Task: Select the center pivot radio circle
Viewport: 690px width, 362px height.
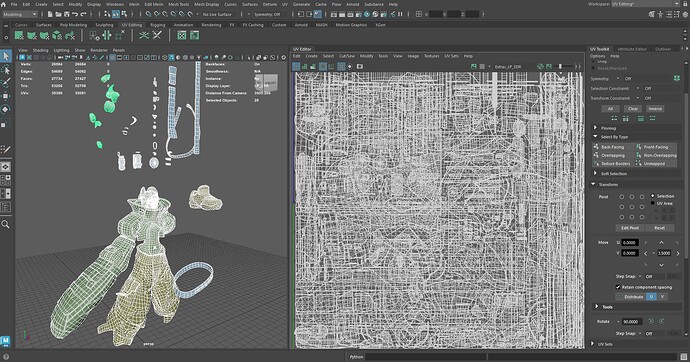Action: point(631,207)
